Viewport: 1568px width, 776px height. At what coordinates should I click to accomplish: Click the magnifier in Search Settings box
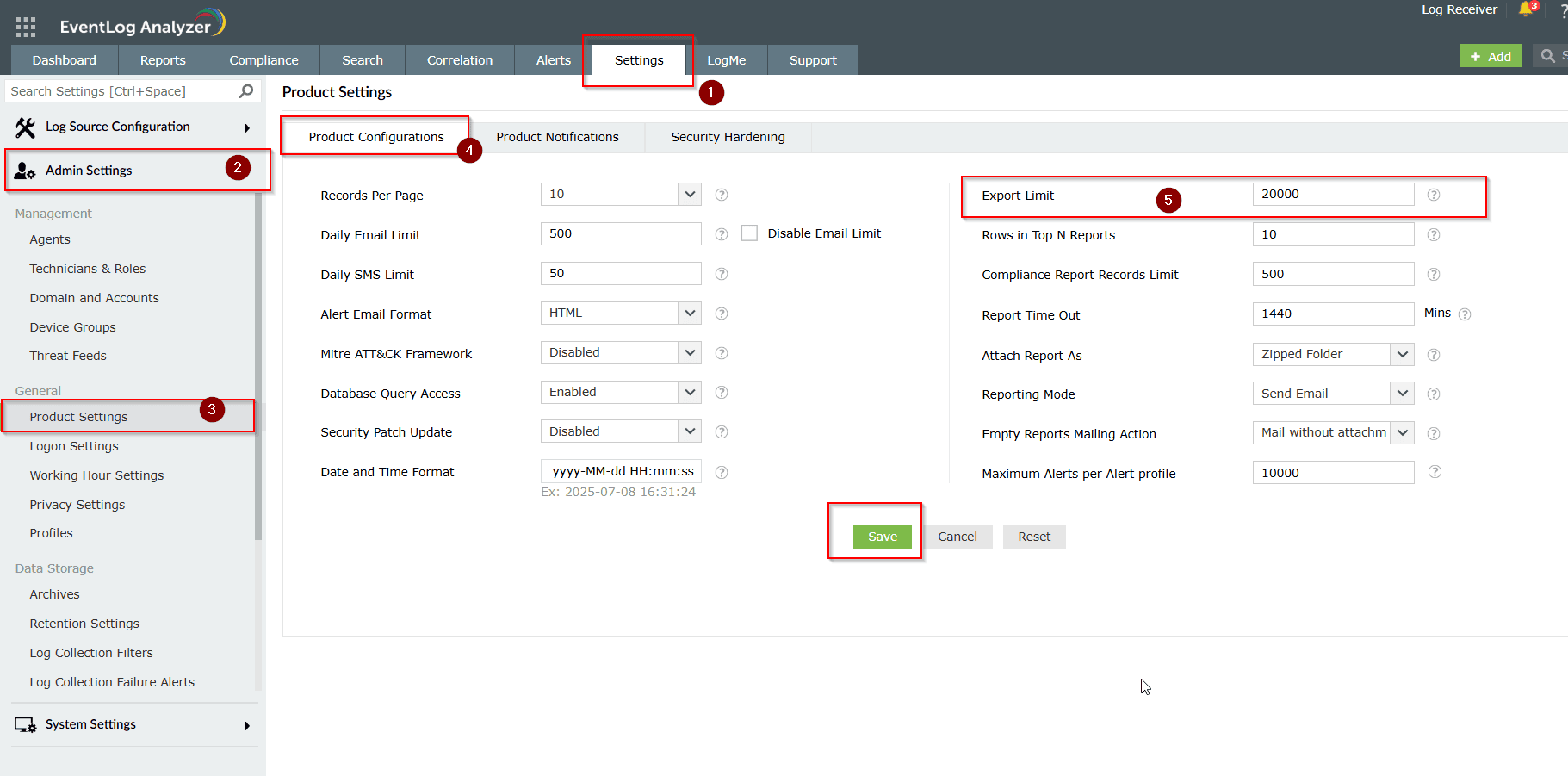pyautogui.click(x=246, y=90)
